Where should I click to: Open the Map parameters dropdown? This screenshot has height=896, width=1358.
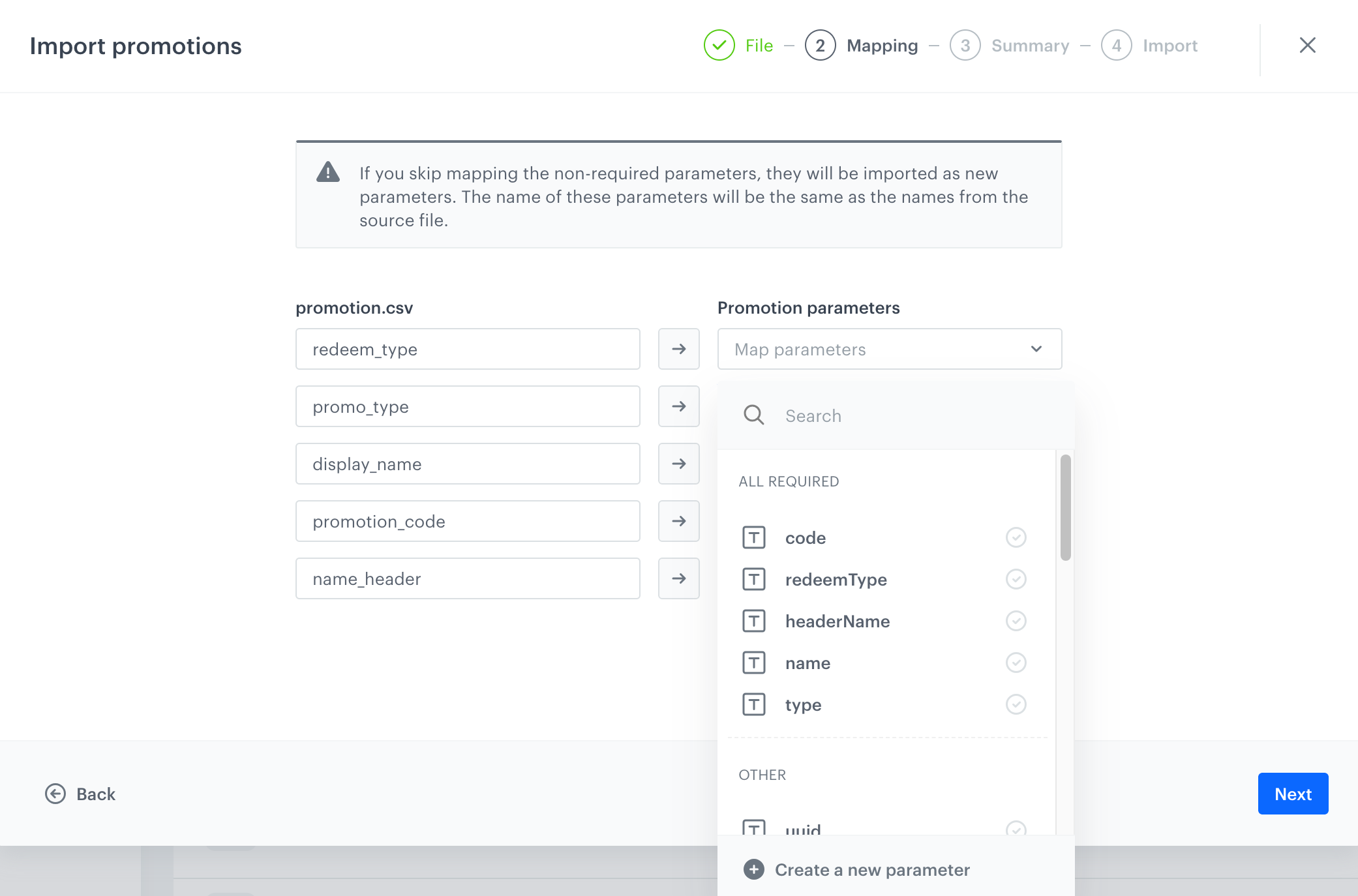[889, 349]
